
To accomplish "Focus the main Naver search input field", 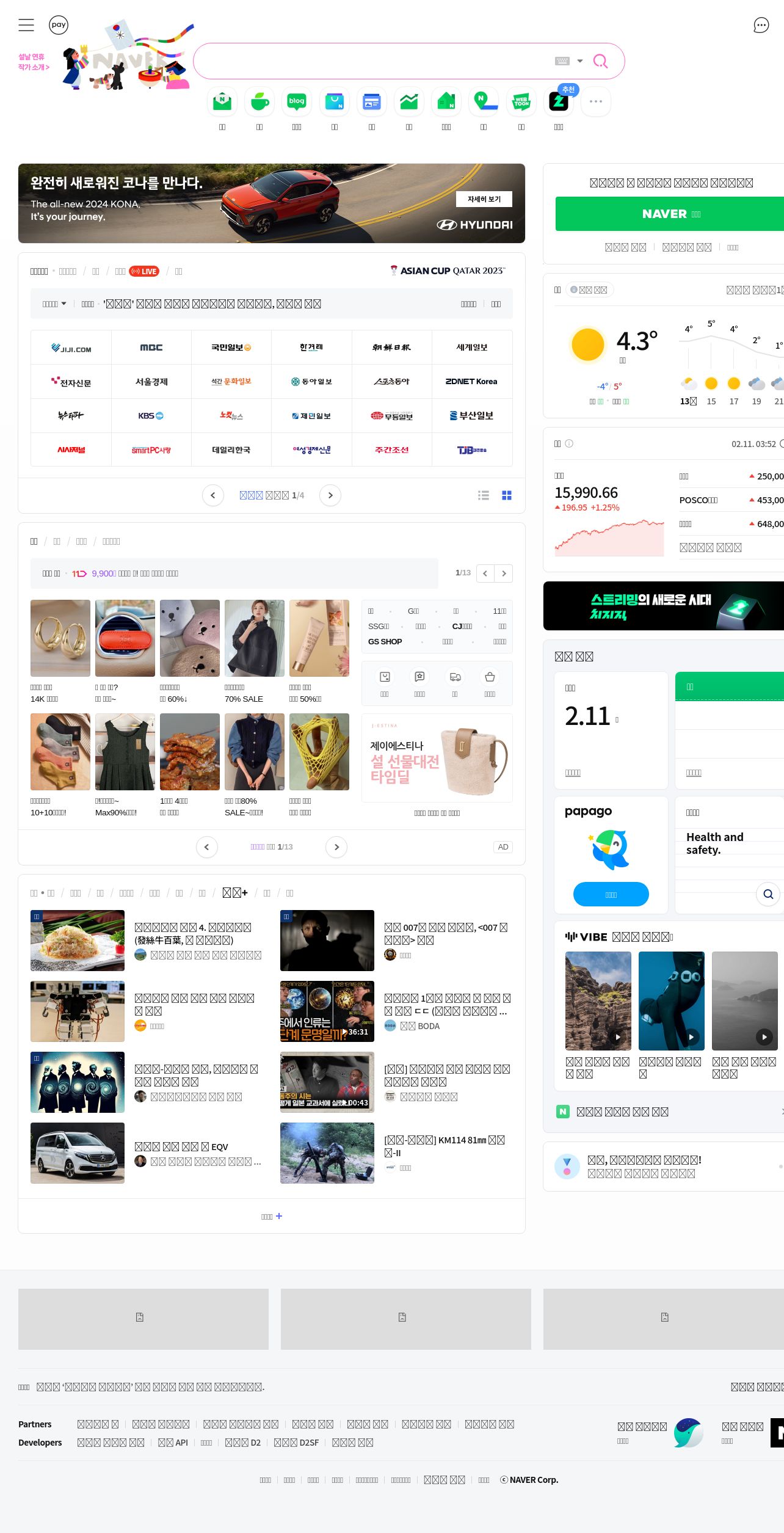I will [x=372, y=61].
